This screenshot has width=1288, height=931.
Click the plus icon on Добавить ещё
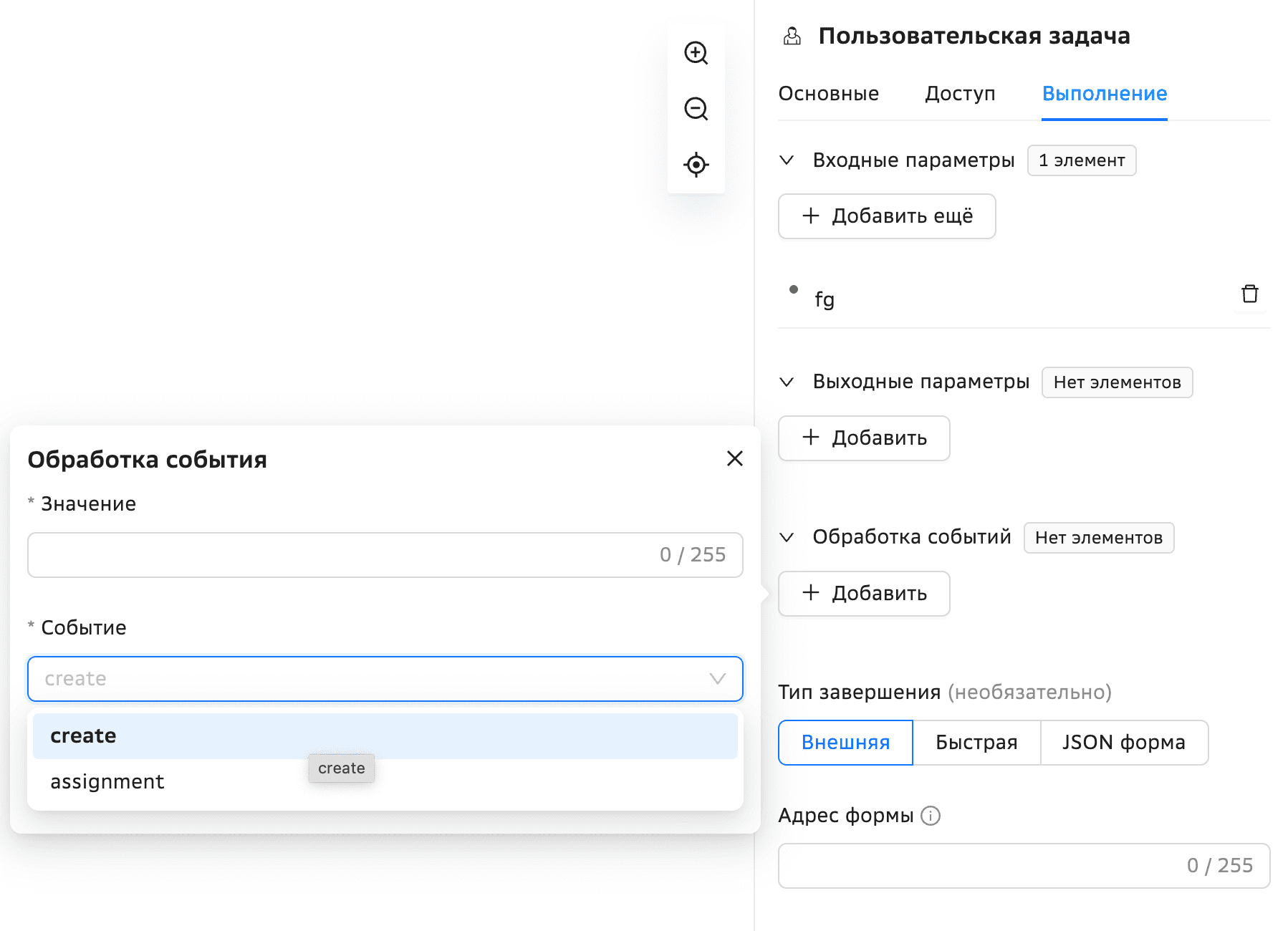coord(810,216)
